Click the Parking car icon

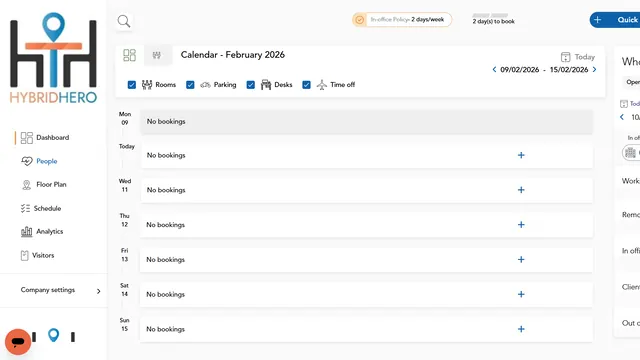[205, 85]
